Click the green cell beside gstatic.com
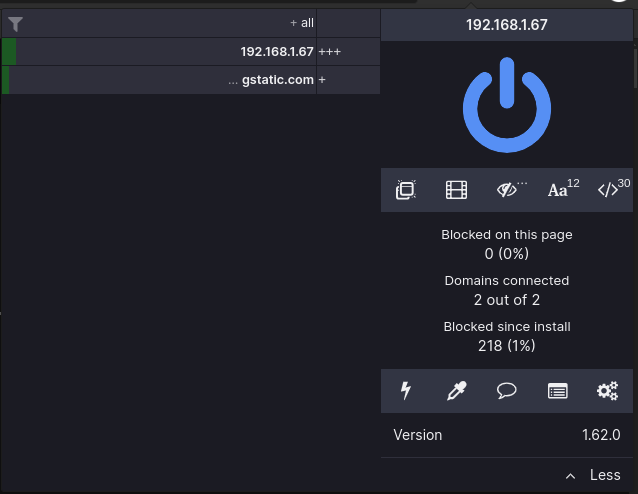 click(6, 80)
